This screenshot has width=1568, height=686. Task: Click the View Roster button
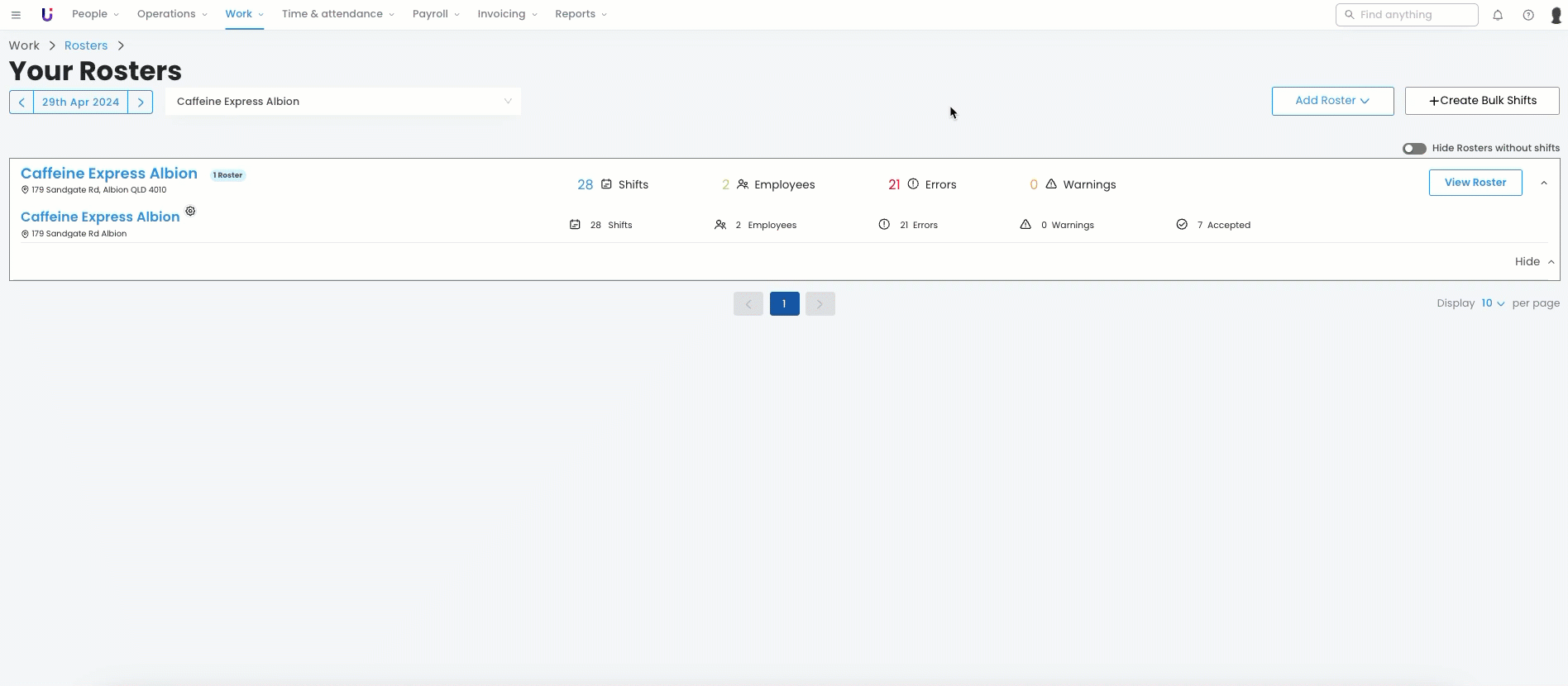(1475, 183)
